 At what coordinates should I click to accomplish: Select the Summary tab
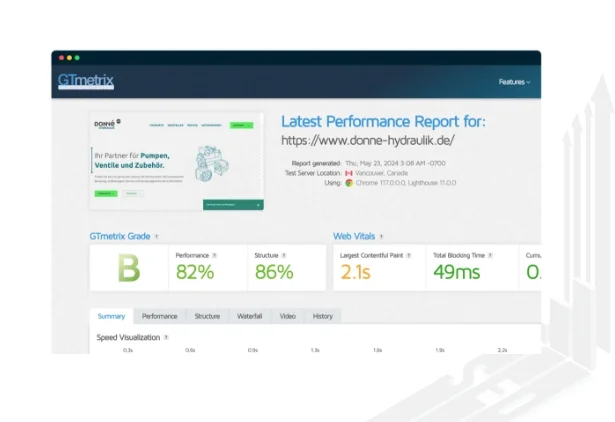111,316
